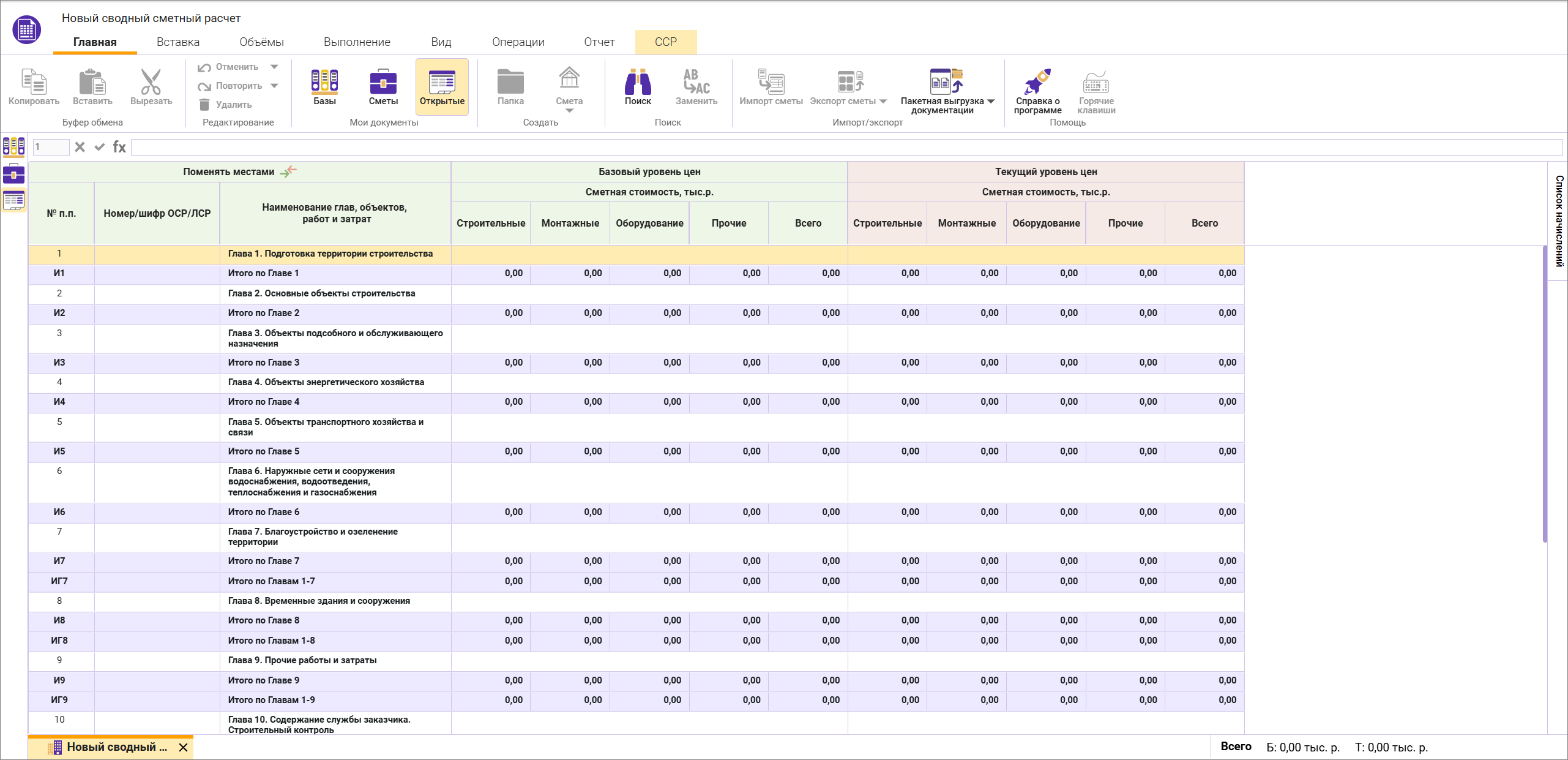The width and height of the screenshot is (1568, 760).
Task: Expand the Повторить dropdown arrow
Action: coord(274,86)
